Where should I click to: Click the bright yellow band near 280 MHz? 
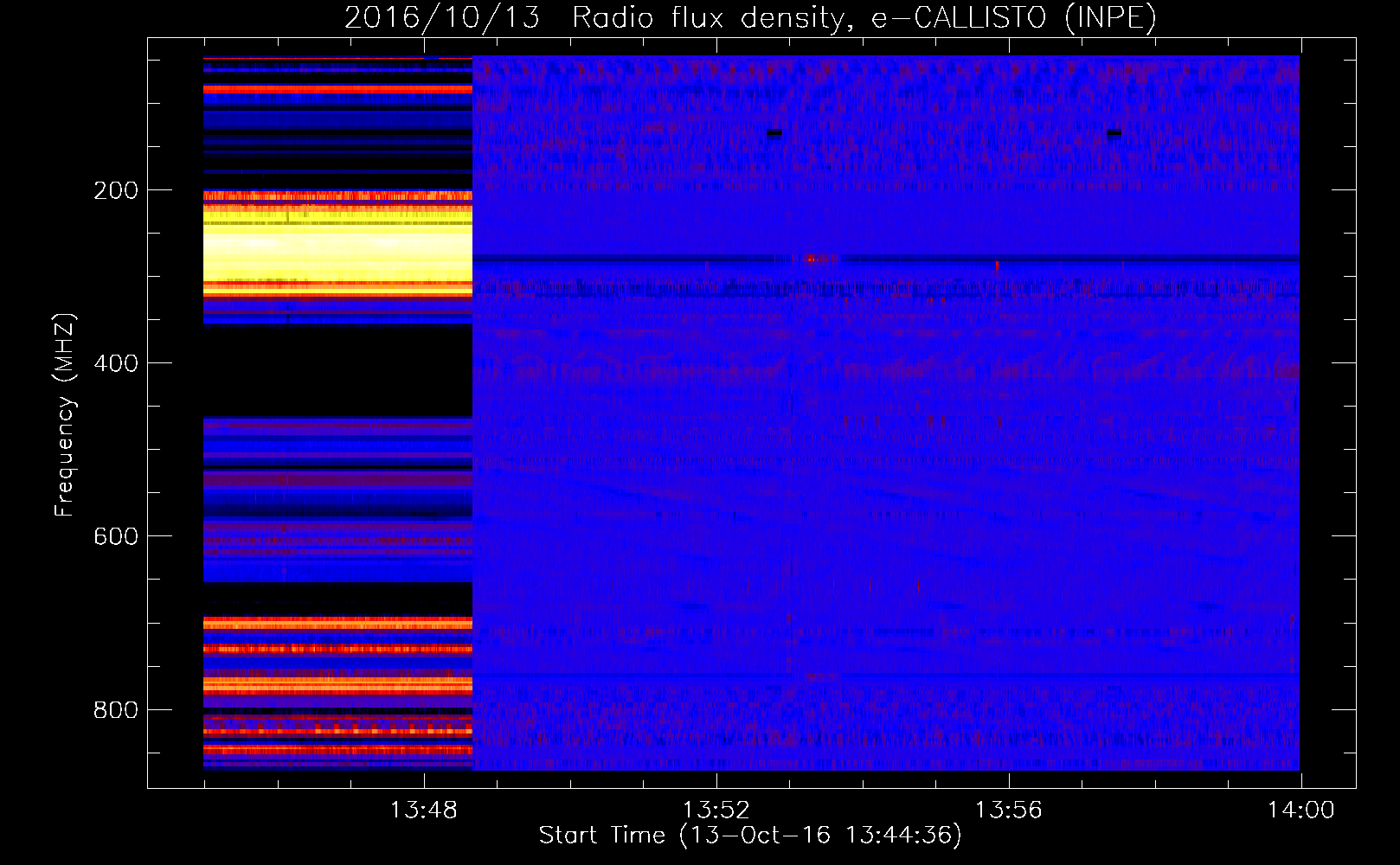337,247
